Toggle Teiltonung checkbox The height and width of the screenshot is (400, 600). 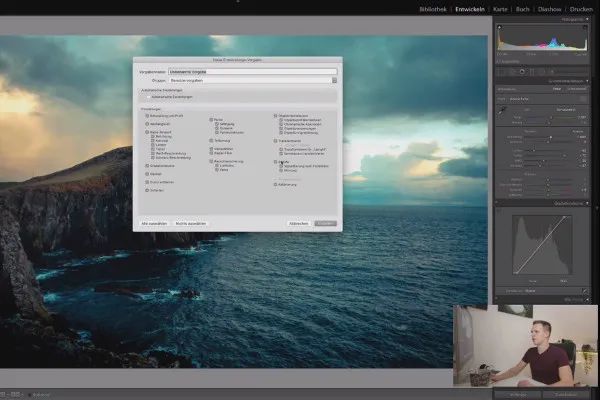(x=211, y=140)
